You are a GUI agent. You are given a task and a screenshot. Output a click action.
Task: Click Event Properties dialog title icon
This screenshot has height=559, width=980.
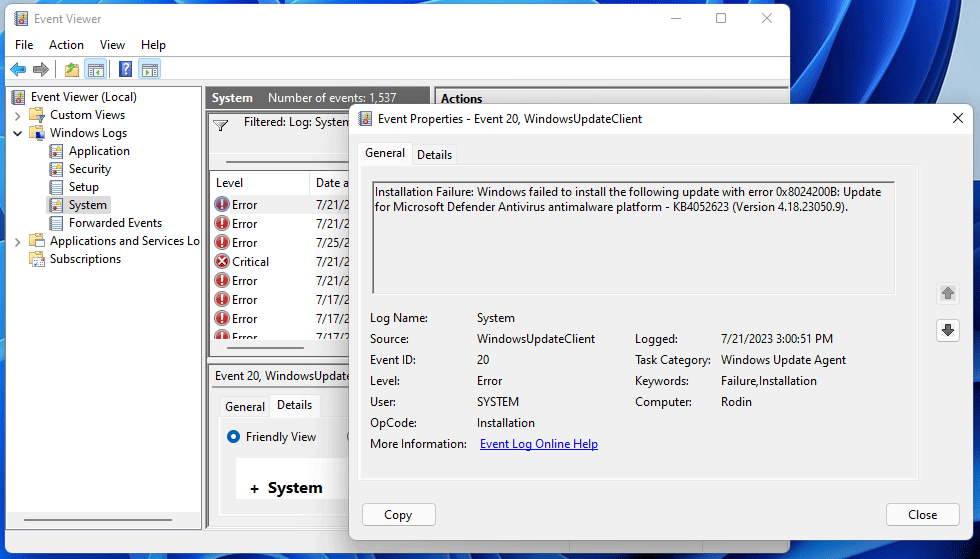point(365,119)
